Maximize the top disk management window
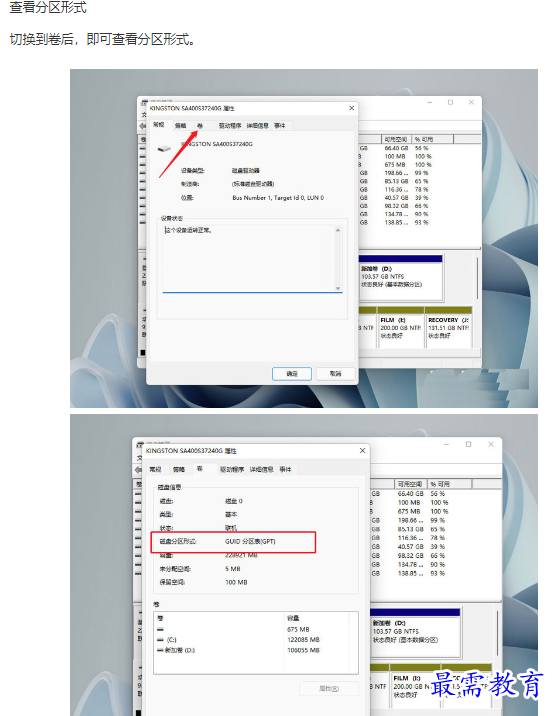This screenshot has width=552, height=716. point(450,102)
